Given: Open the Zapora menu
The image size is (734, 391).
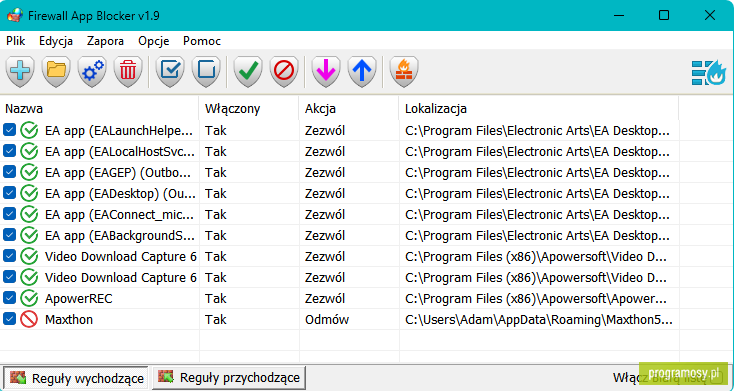Looking at the screenshot, I should (x=105, y=41).
